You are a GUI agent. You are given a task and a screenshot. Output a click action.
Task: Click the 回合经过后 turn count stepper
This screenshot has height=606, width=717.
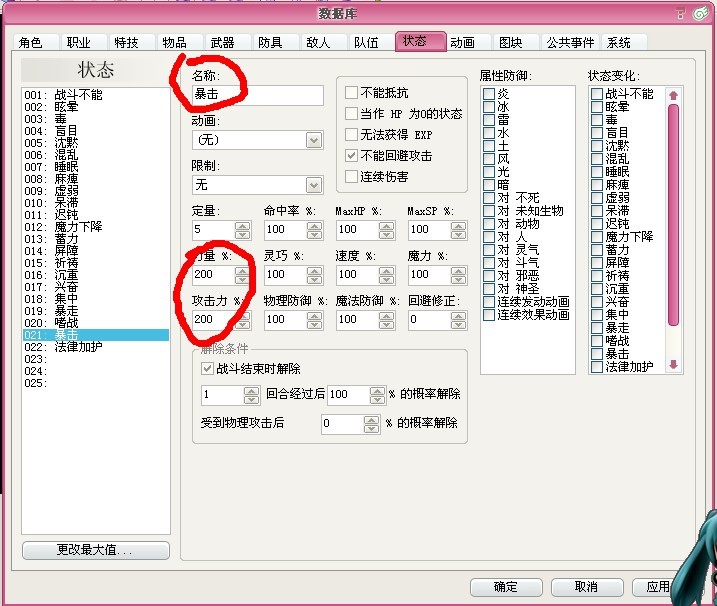coord(251,395)
